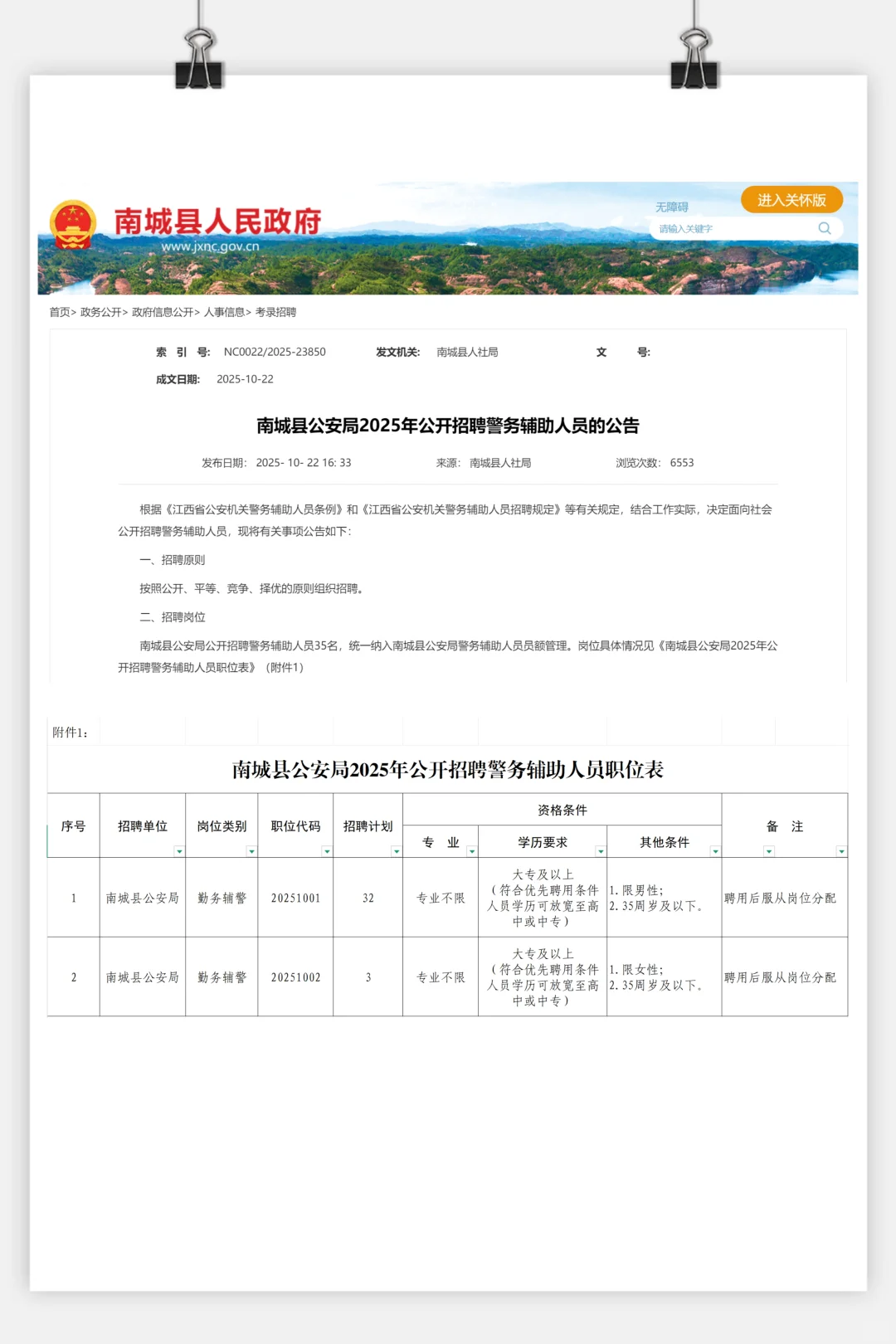Click 专业不限 in row 20251001
The width and height of the screenshot is (896, 1344).
[441, 898]
